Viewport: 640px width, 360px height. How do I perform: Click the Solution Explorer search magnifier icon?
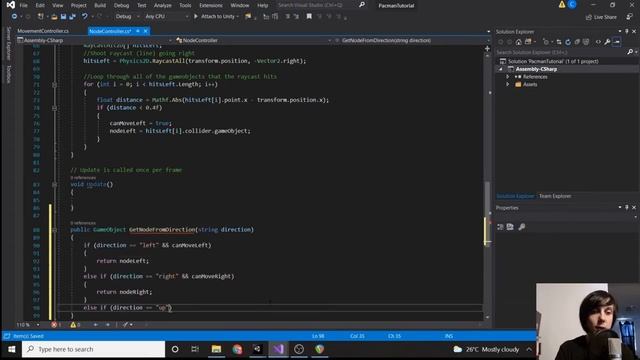[x=630, y=52]
